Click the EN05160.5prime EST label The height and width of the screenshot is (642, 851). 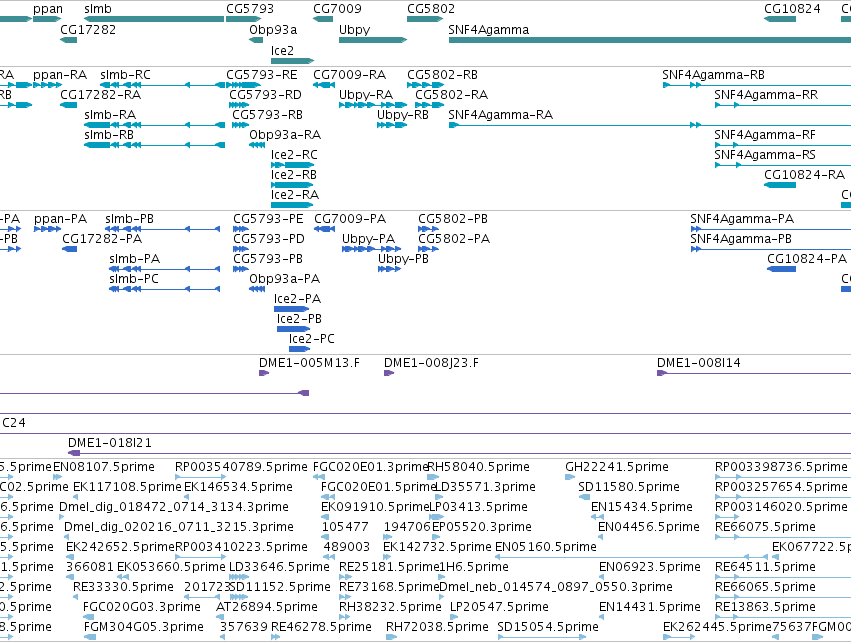tap(546, 546)
